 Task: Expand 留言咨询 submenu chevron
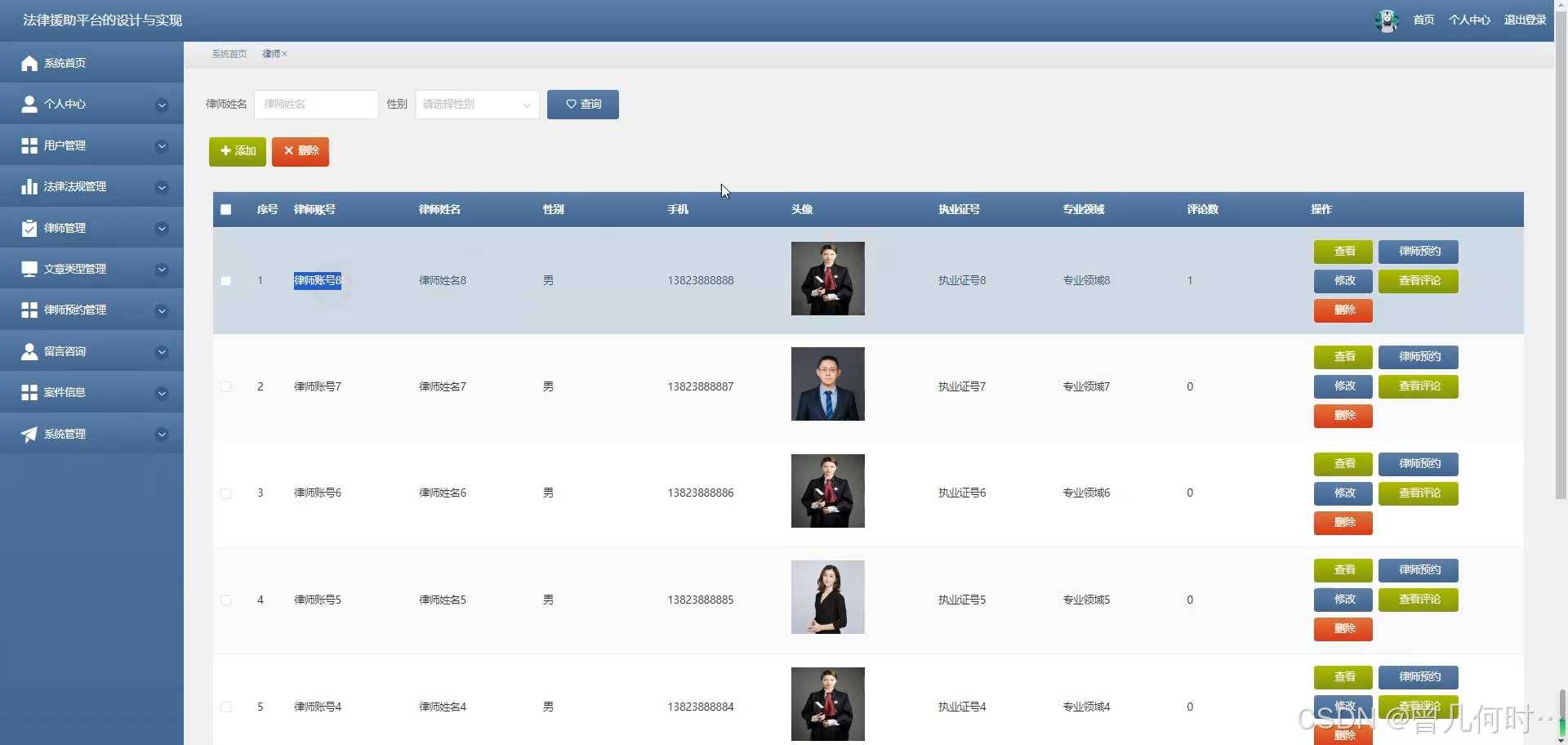point(162,352)
